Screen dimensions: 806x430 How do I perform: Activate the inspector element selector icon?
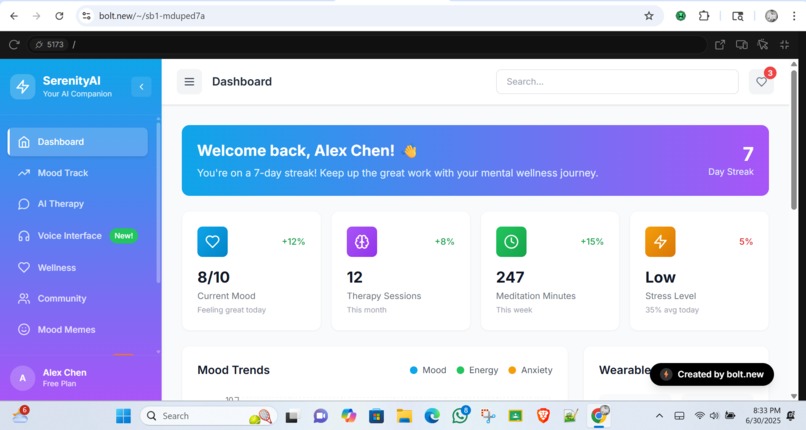pyautogui.click(x=763, y=45)
